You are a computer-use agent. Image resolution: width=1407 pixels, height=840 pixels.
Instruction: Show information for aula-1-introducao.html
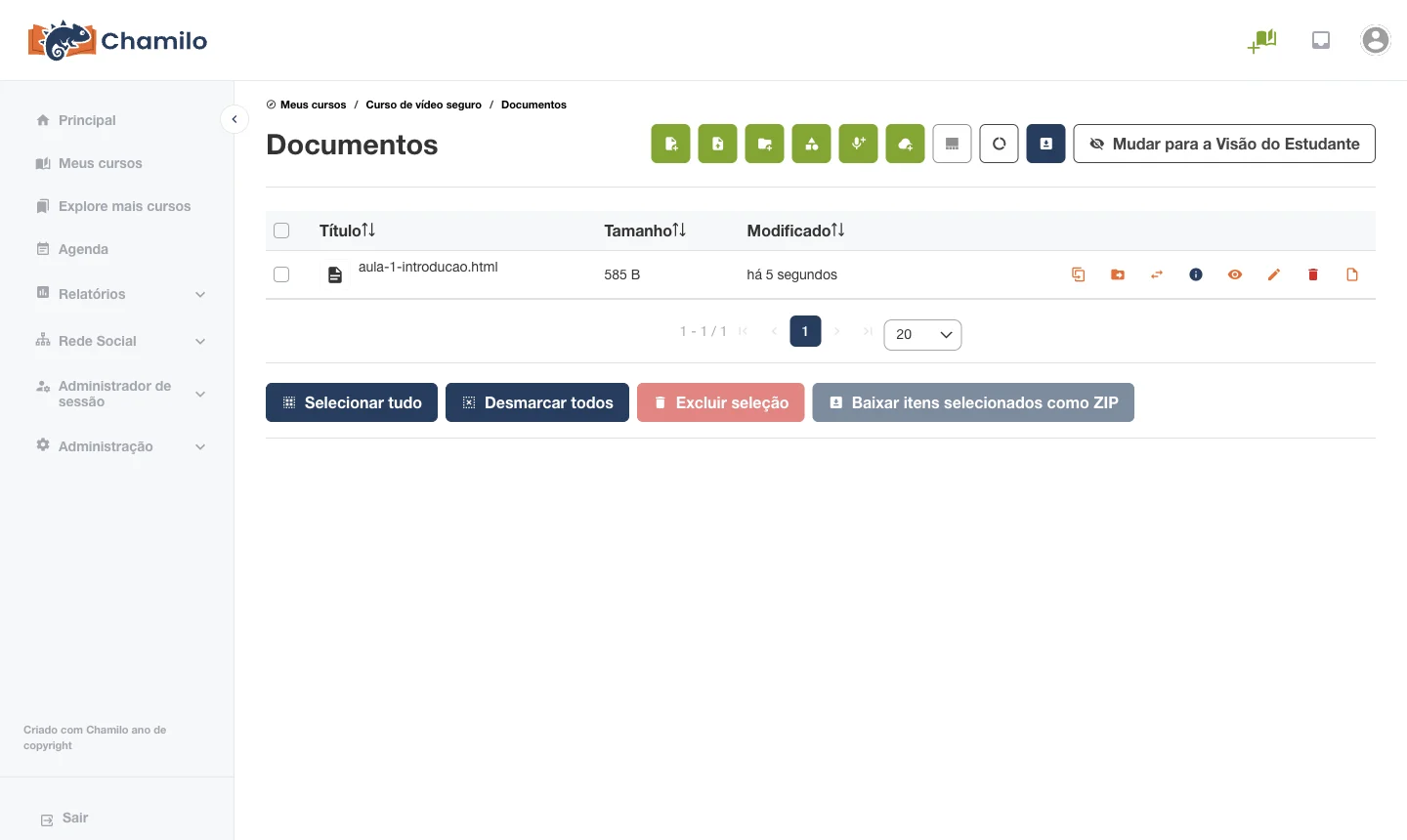1196,274
